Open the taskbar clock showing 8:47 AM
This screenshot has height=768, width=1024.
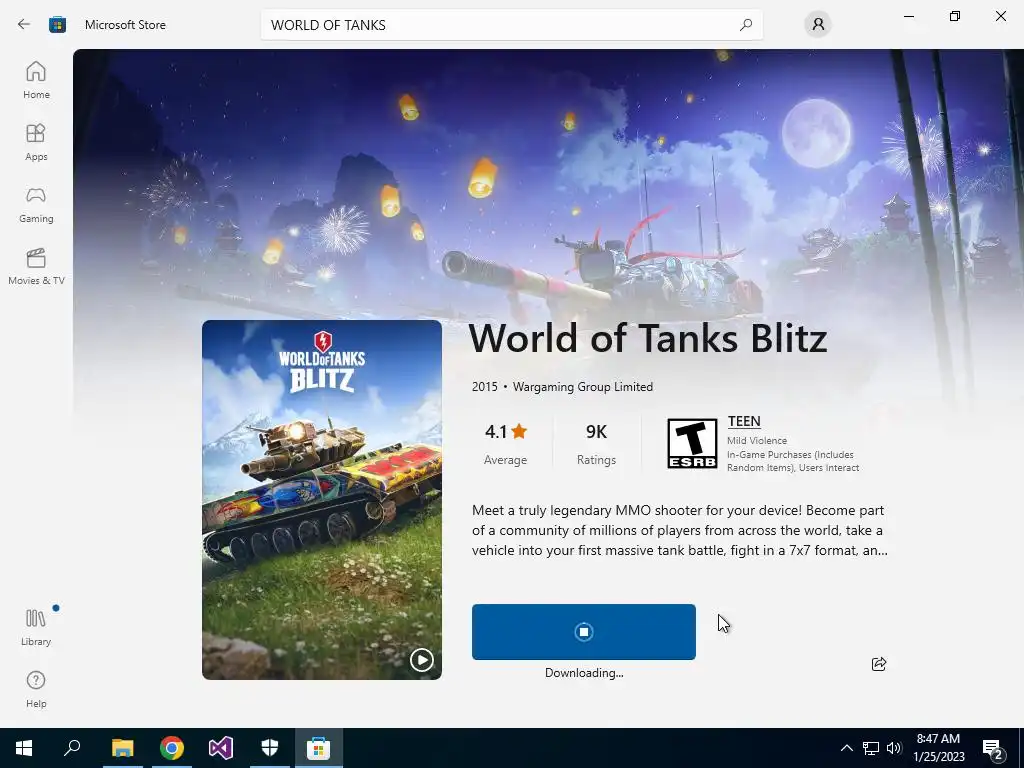click(938, 748)
